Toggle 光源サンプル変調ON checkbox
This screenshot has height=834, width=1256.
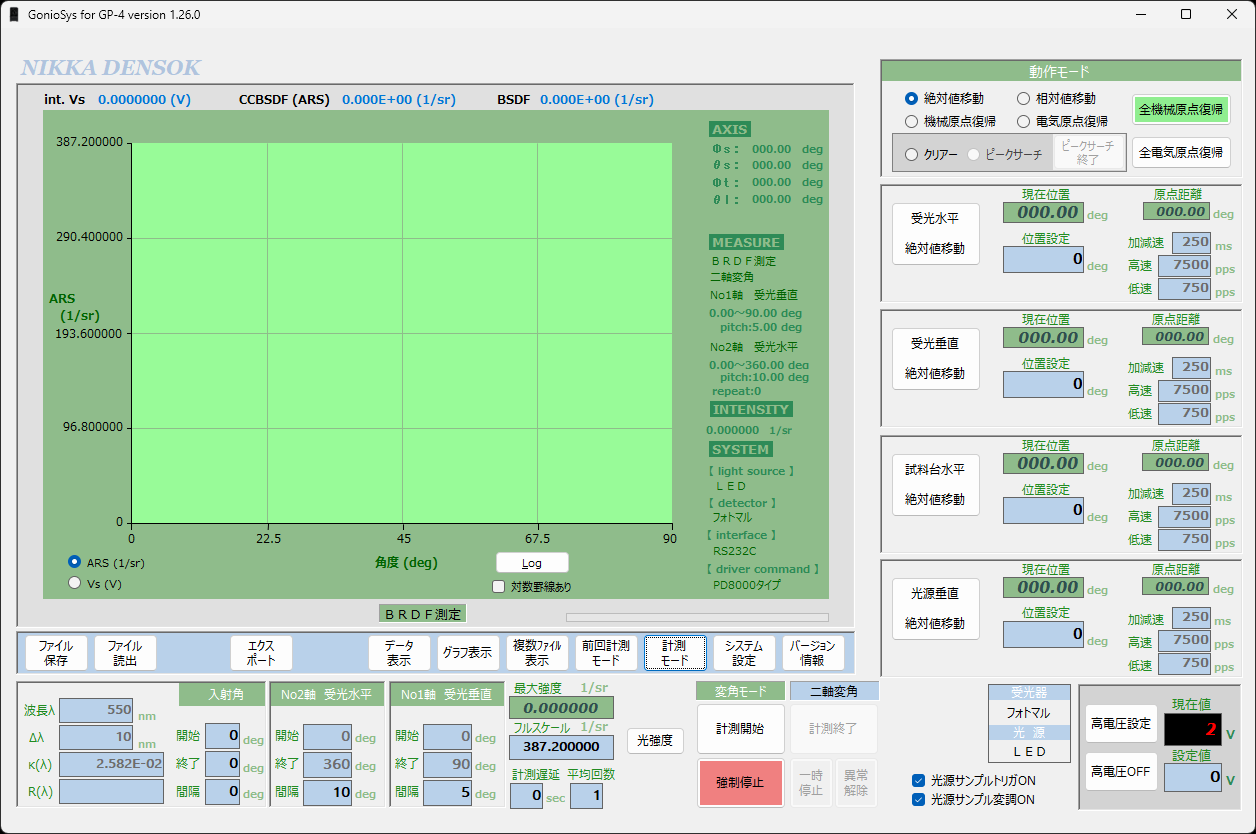tap(918, 799)
